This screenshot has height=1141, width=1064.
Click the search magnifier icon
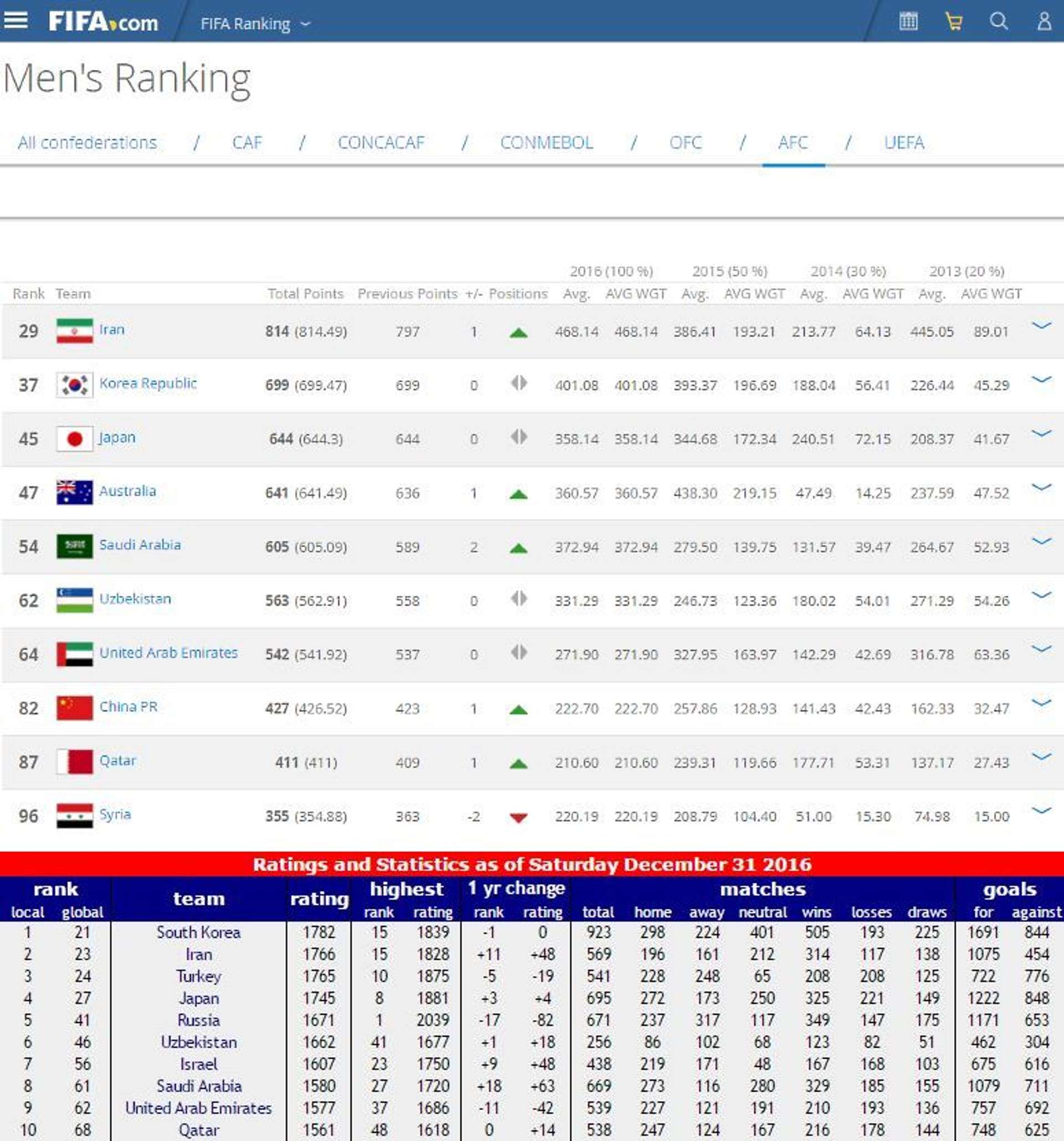pos(999,22)
